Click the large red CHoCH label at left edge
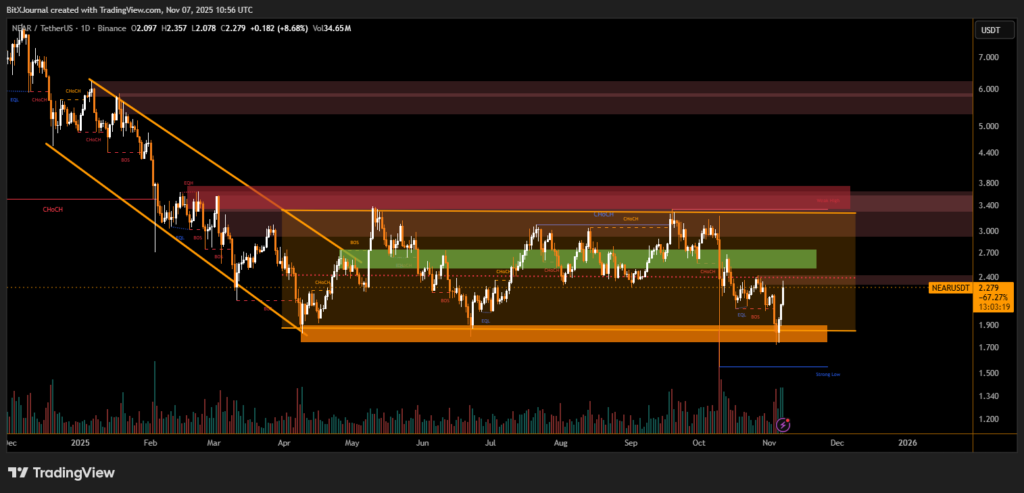The image size is (1024, 493). (x=54, y=210)
